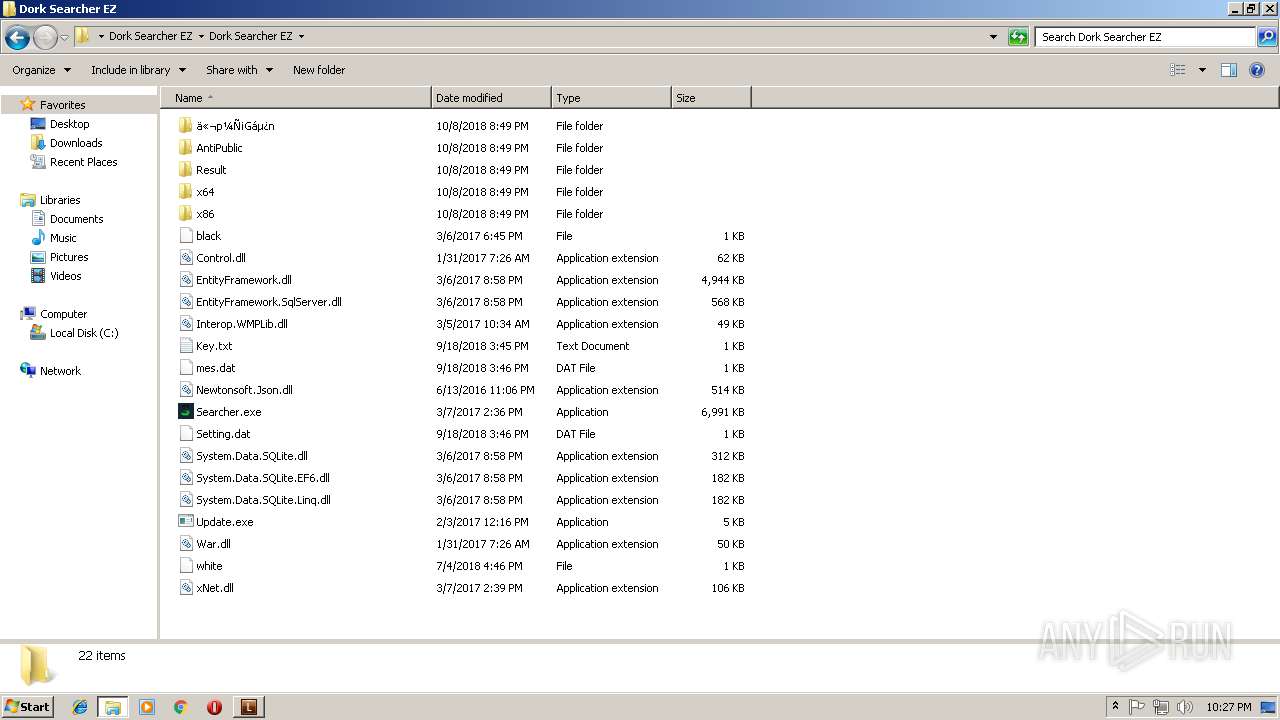Screen dimensions: 1280x720
Task: Open Pictures library in sidebar
Action: [x=69, y=257]
